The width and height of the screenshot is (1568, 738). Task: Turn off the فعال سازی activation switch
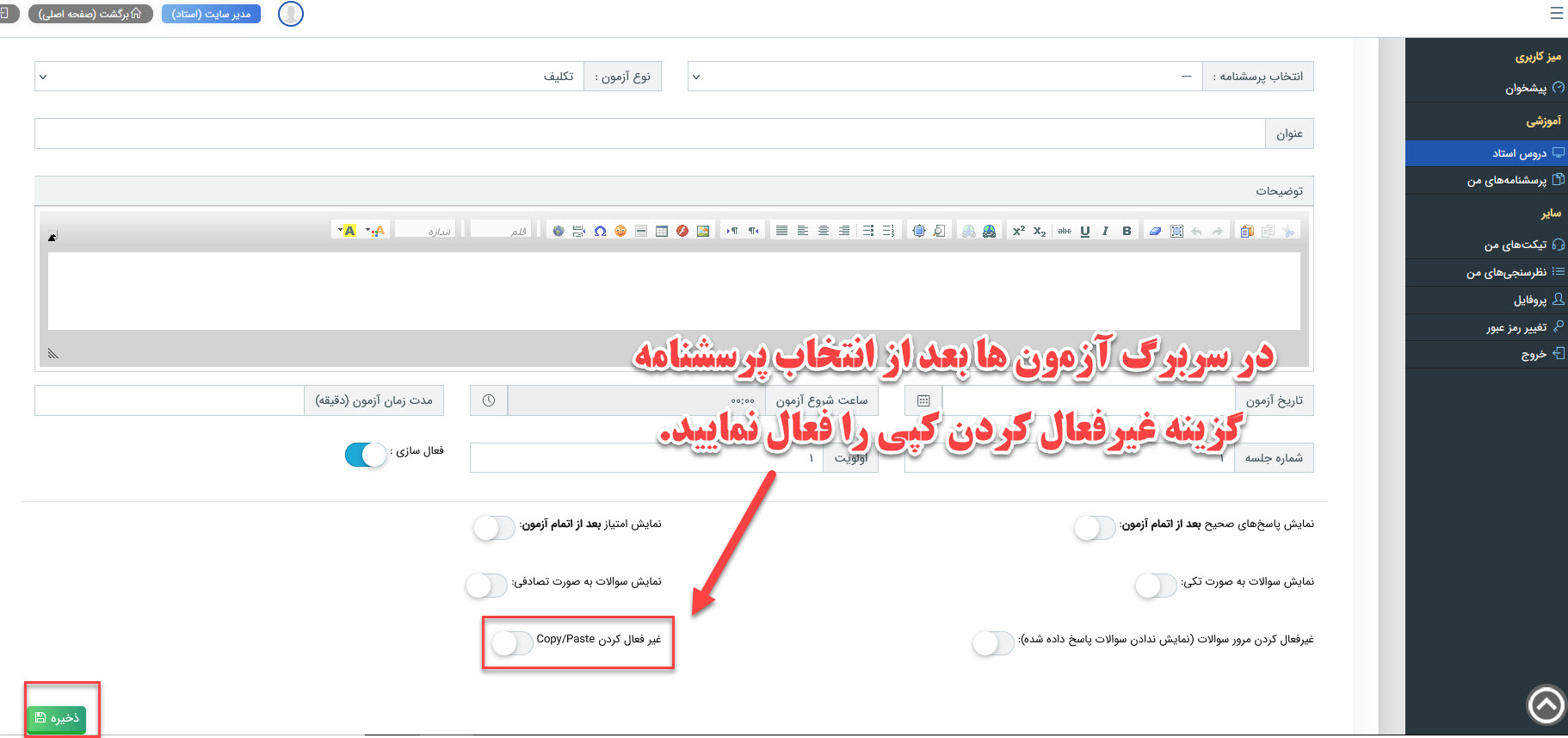coord(366,454)
